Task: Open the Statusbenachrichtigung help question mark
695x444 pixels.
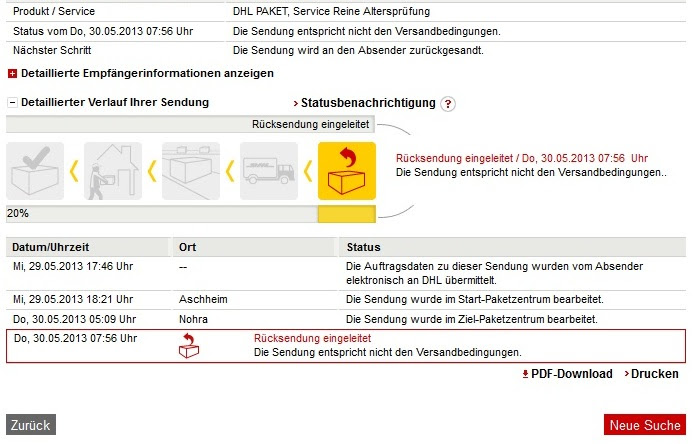Action: (448, 104)
